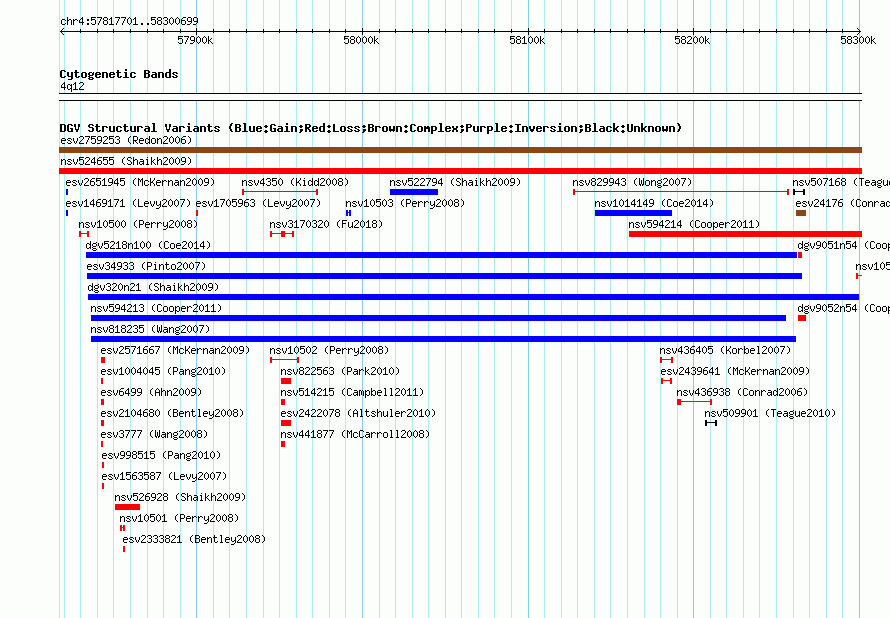This screenshot has height=618, width=890.
Task: Select nsv441877 (McCarroll2008) label
Action: (x=355, y=434)
